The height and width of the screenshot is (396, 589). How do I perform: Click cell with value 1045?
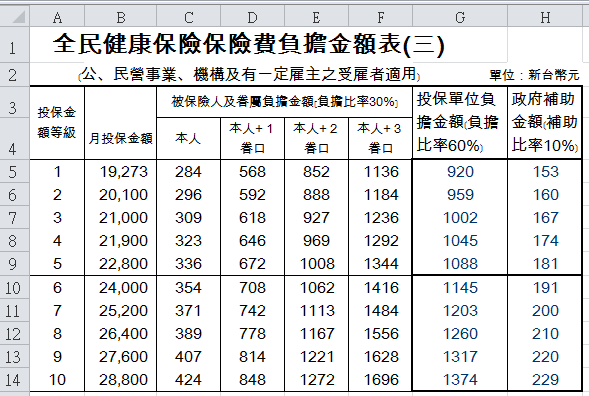click(460, 240)
